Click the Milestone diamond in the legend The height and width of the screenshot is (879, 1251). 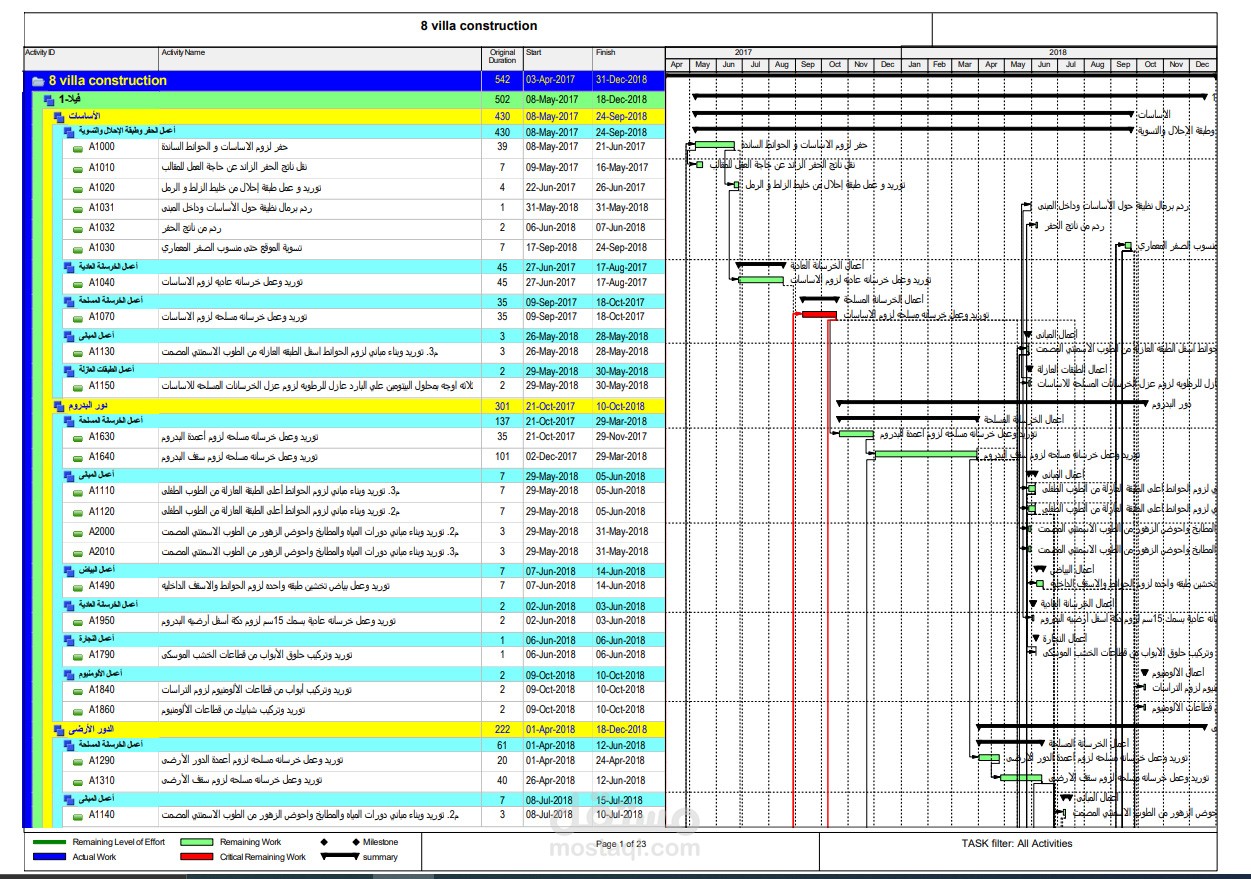[324, 842]
